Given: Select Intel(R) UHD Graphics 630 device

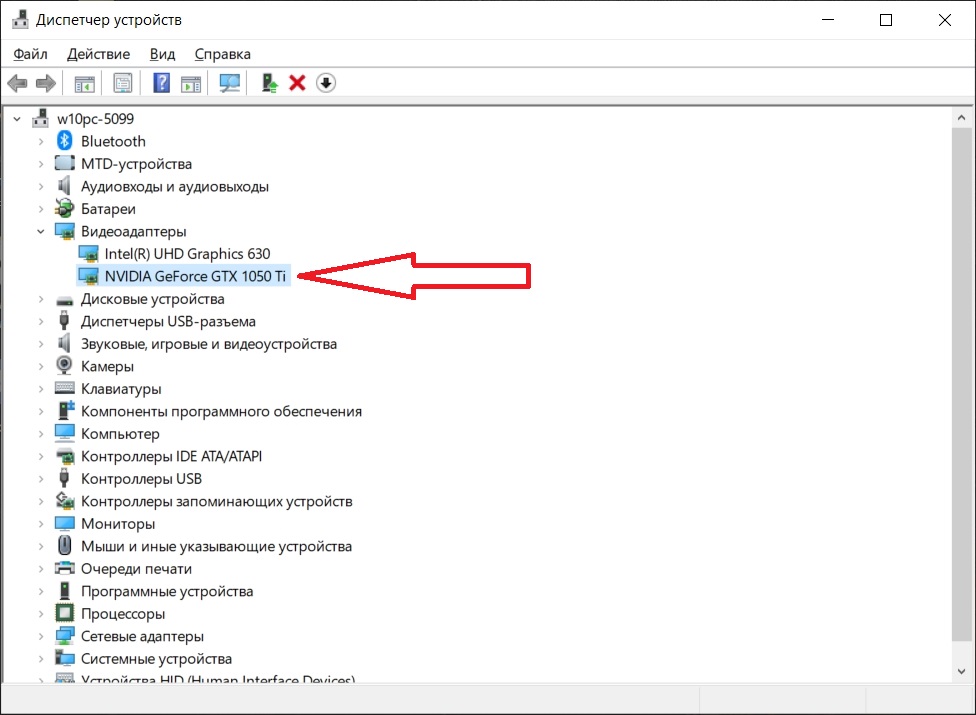Looking at the screenshot, I should click(x=187, y=254).
